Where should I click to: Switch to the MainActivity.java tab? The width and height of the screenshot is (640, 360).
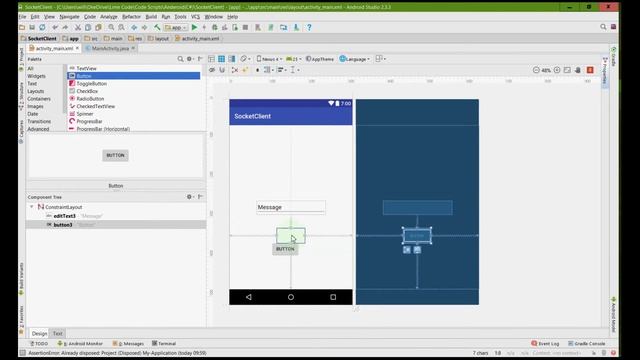tap(110, 48)
